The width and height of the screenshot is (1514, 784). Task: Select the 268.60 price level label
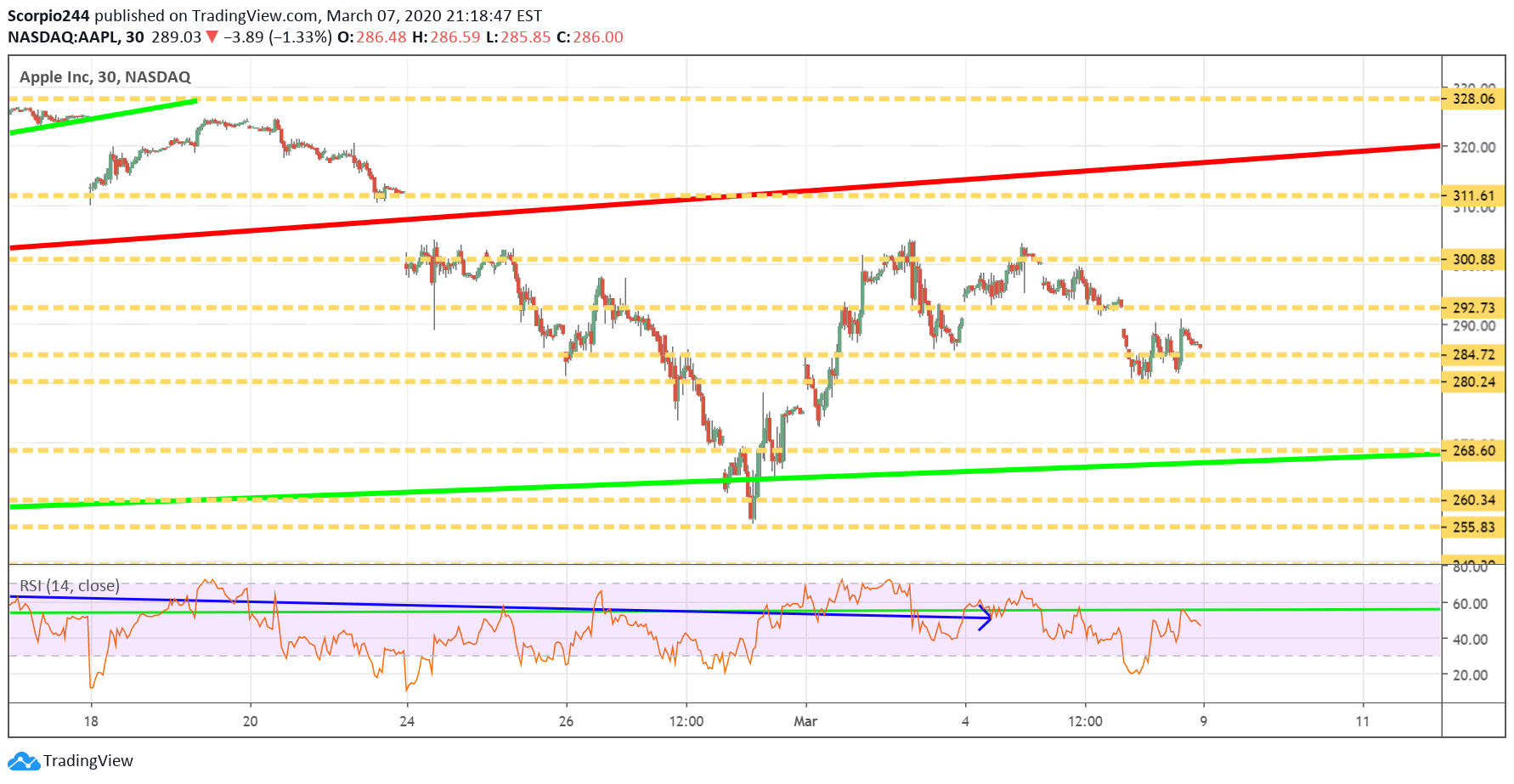(x=1474, y=451)
